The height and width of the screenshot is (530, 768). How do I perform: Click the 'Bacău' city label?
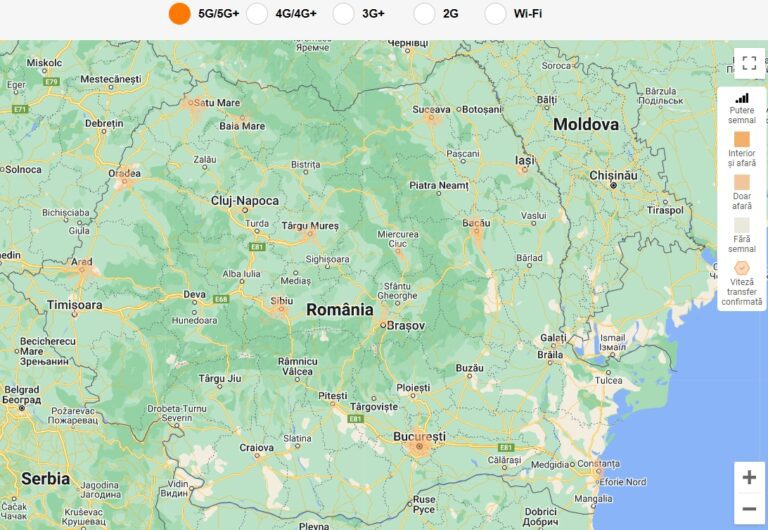tap(476, 223)
